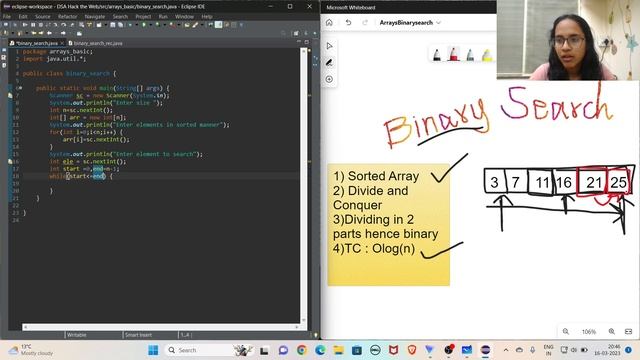This screenshot has height=360, width=640.
Task: Click the Redo arrow in Microsoft Whiteboard
Action: click(x=365, y=22)
